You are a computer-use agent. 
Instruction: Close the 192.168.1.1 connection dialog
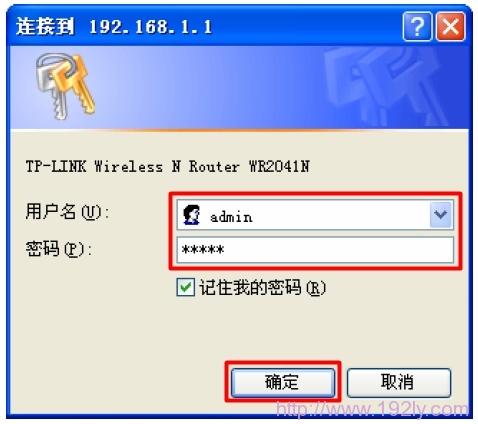click(451, 26)
